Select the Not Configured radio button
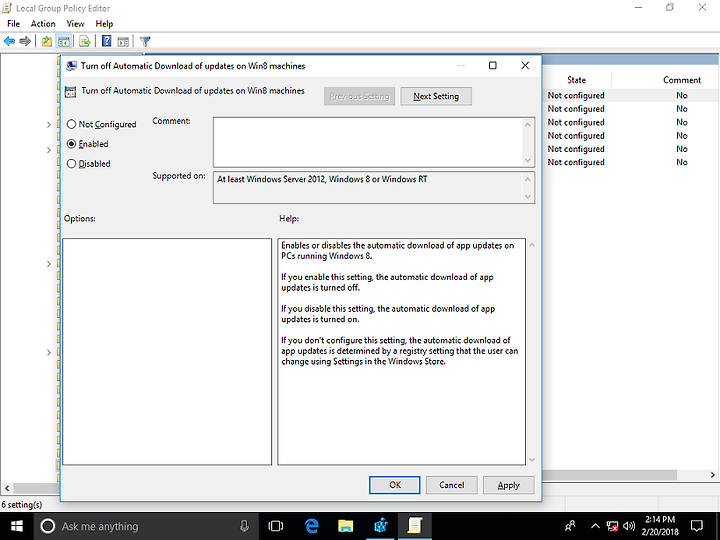This screenshot has width=720, height=540. pyautogui.click(x=71, y=124)
